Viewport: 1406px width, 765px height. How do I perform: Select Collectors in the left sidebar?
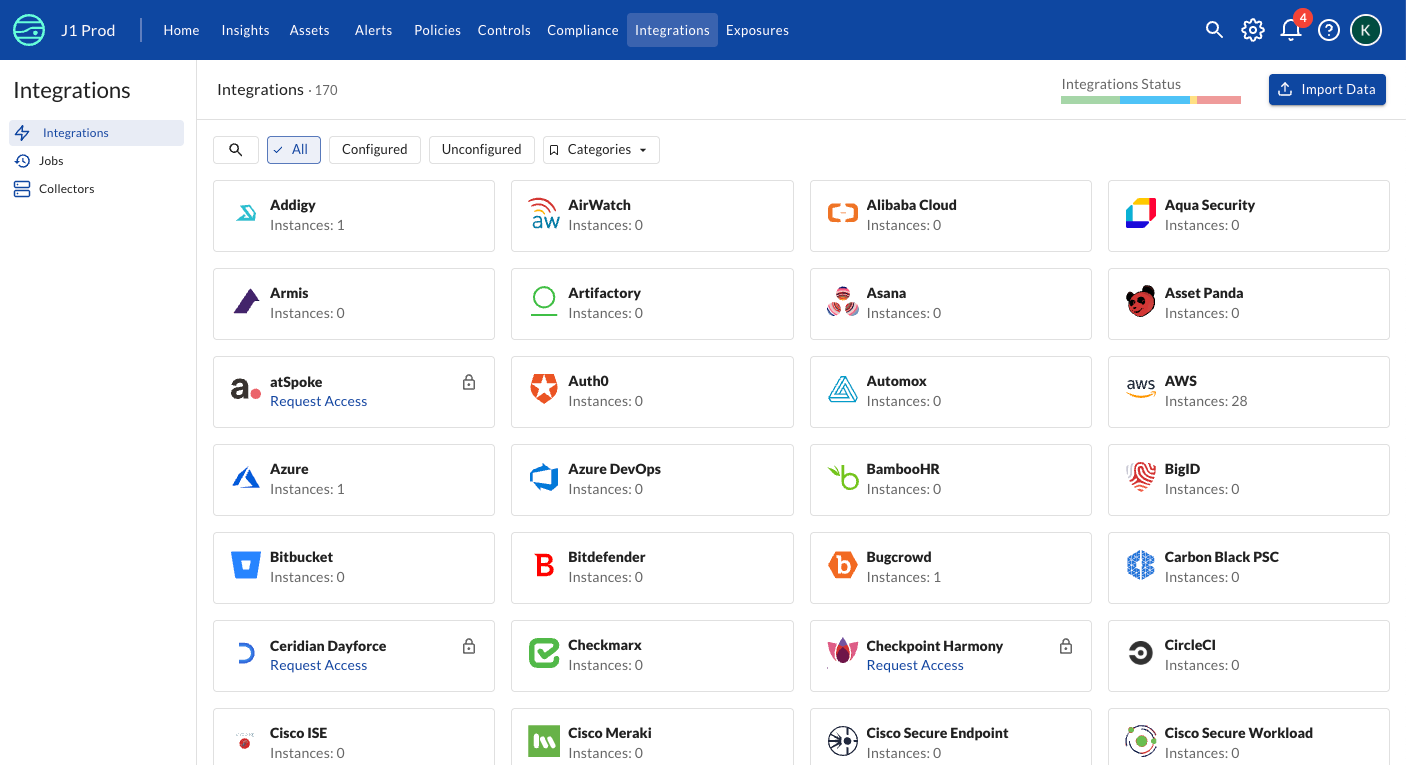pos(97,189)
